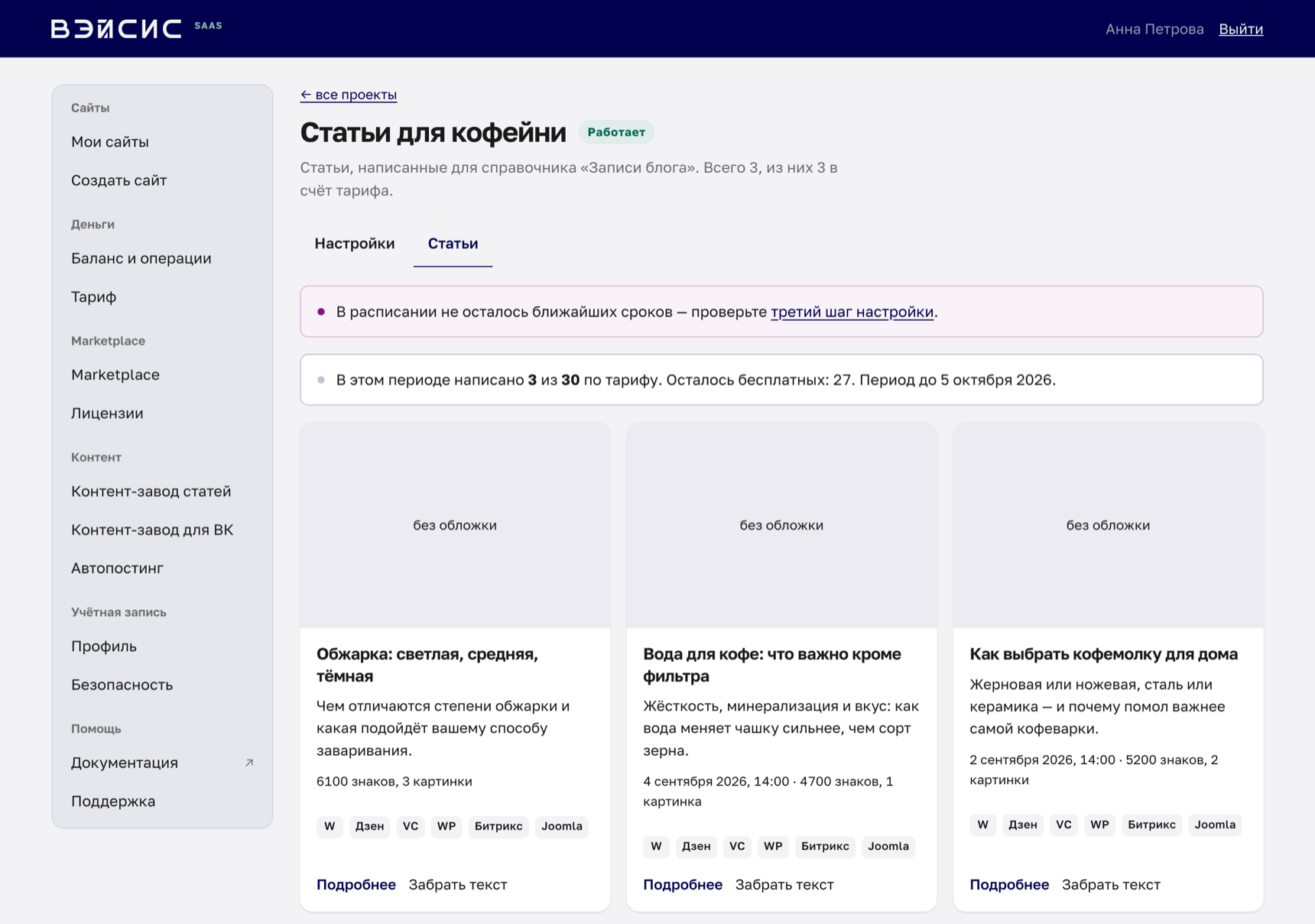1315x924 pixels.
Task: Log out with the Выйти link
Action: click(x=1241, y=29)
